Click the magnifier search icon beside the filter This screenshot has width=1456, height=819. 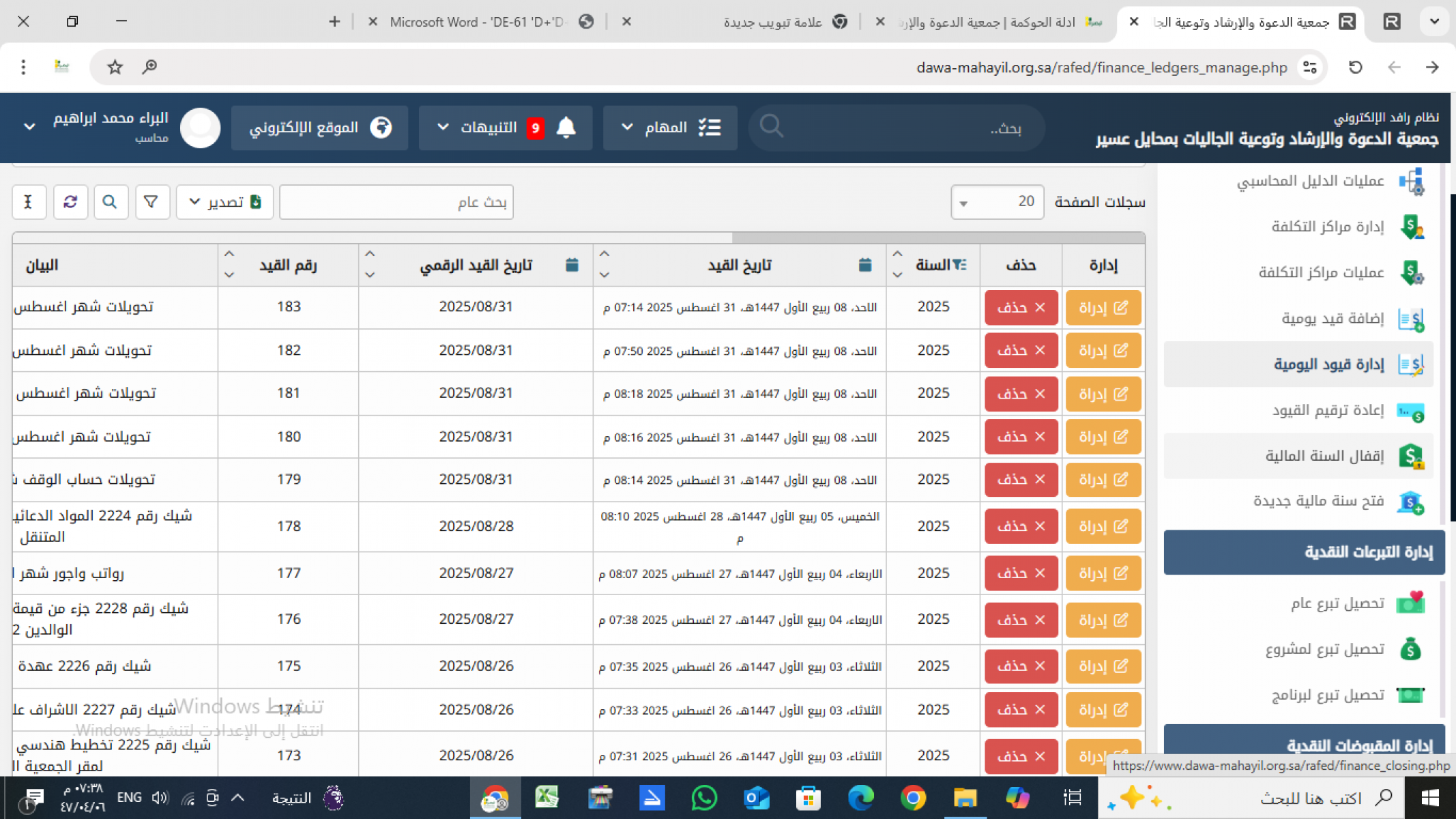pos(111,202)
